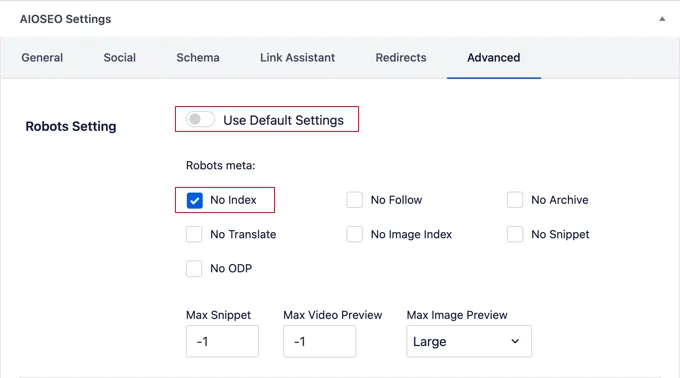Screen dimensions: 680x378
Task: Click the AIOSEO Settings heading
Action: [65, 19]
